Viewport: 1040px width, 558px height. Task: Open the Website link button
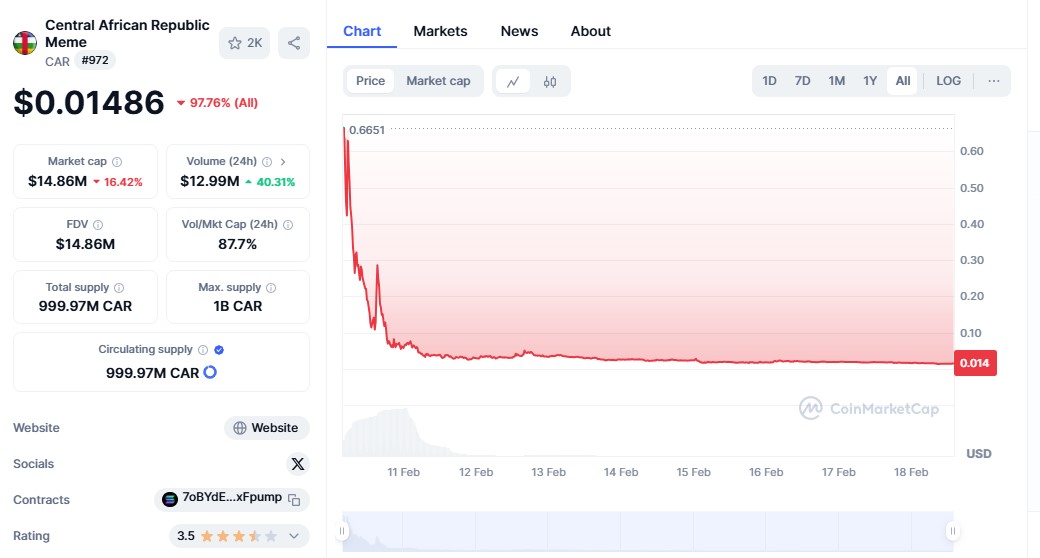coord(266,428)
